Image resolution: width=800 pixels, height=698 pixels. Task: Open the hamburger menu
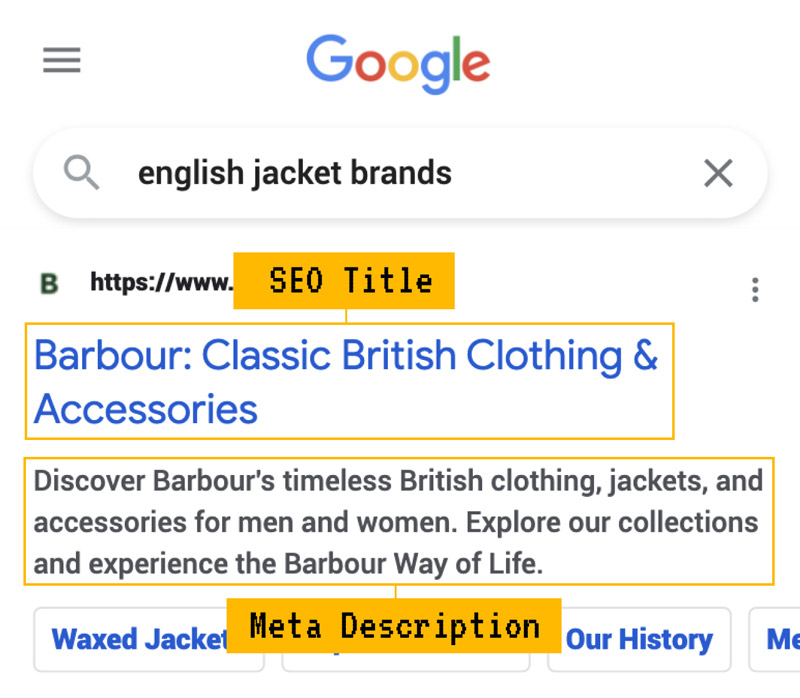pos(61,61)
